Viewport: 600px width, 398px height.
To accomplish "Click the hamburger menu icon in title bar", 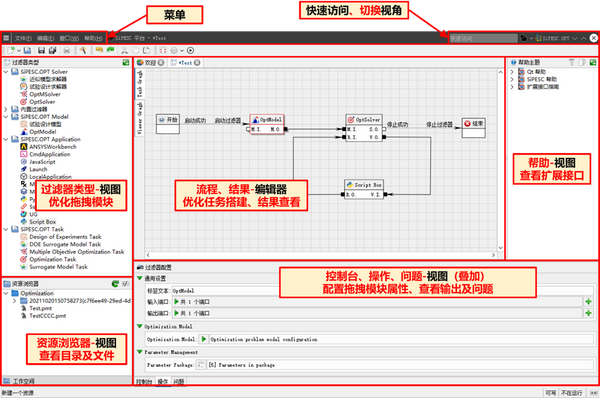I will (x=6, y=38).
